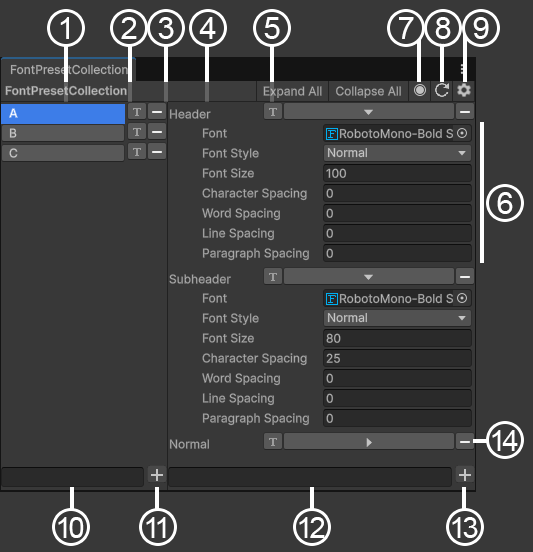
Task: Click the Subheader Font Size field showing 80
Action: (x=397, y=338)
